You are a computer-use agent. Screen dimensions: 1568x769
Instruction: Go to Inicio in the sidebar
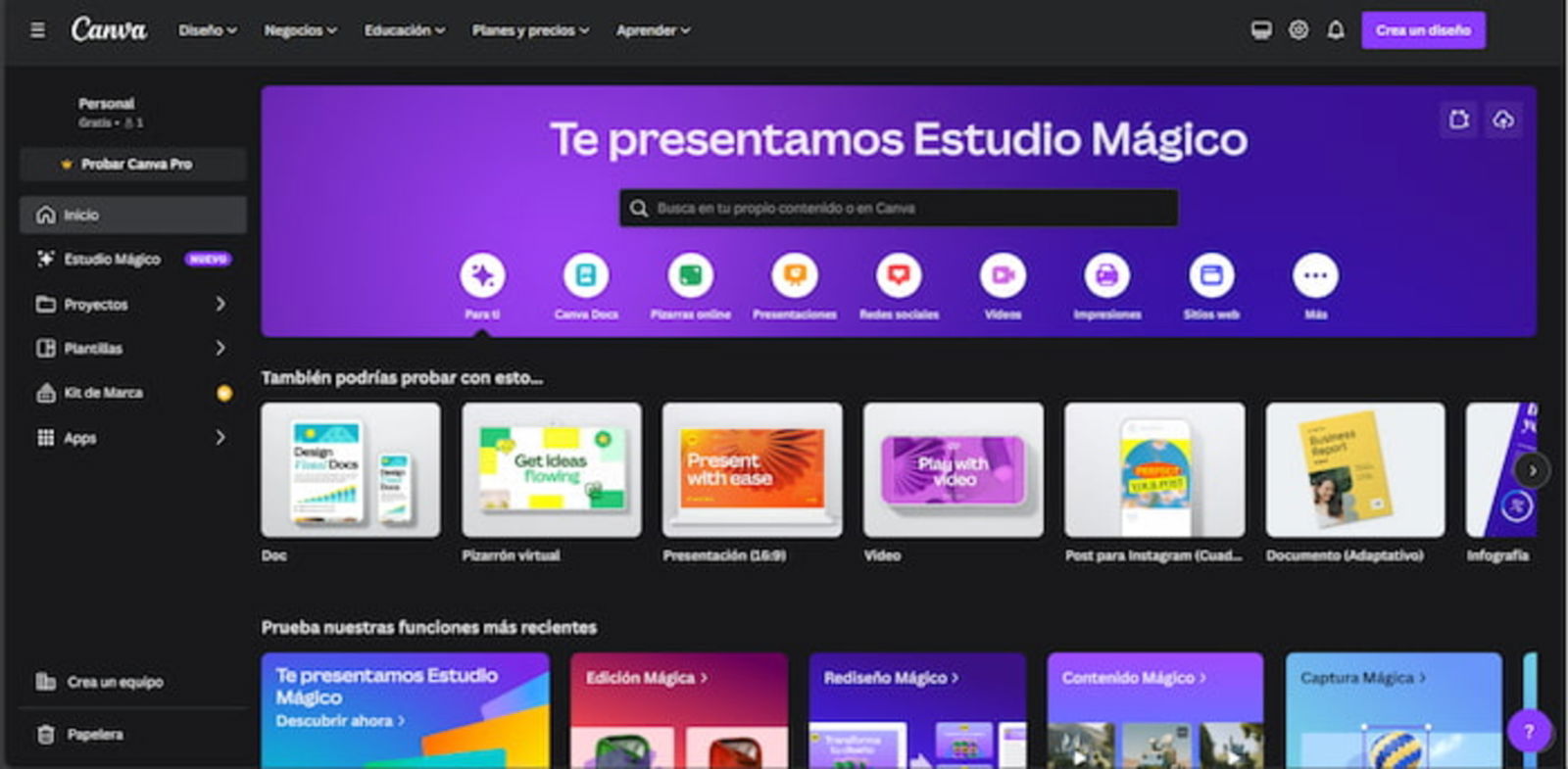(133, 215)
